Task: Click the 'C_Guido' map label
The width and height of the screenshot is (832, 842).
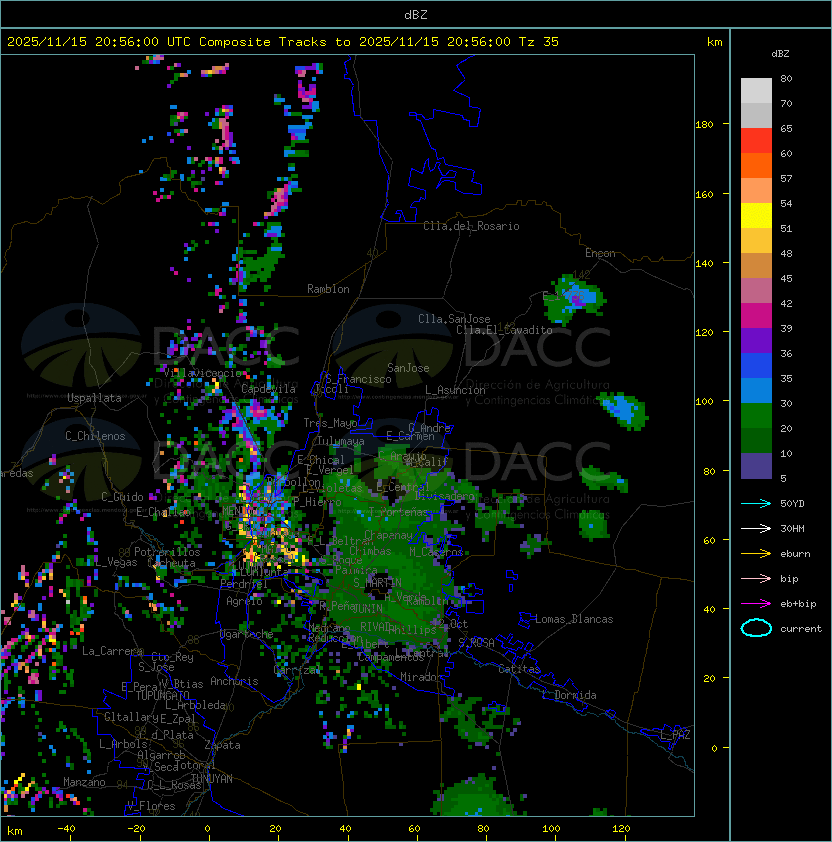Action: 122,497
